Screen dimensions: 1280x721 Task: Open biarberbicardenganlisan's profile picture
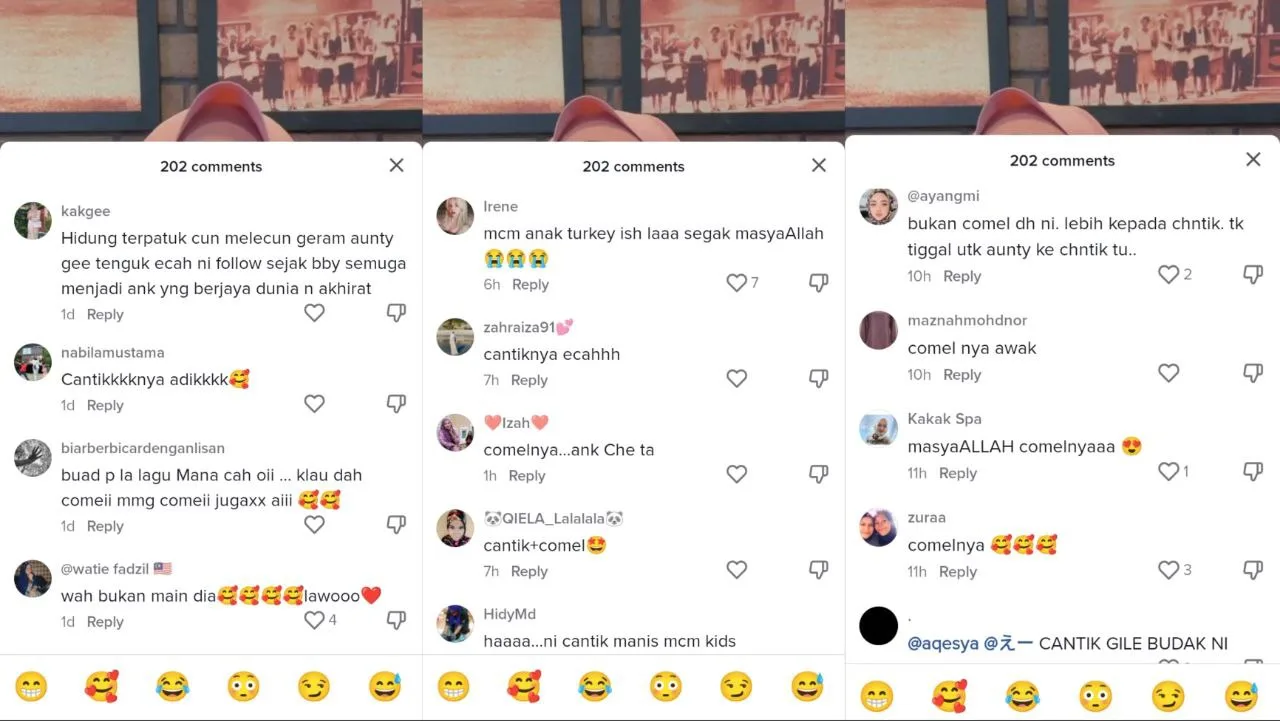point(33,458)
